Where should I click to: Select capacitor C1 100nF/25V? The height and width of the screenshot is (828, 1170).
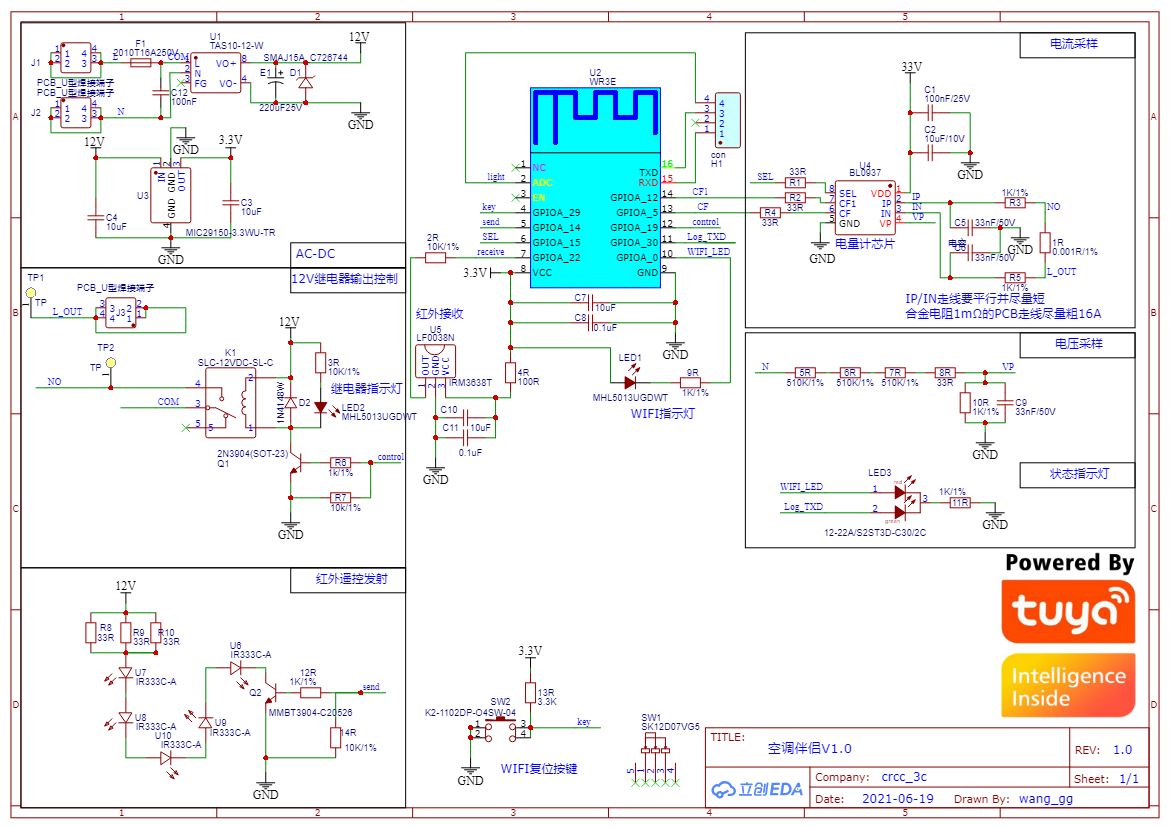tap(930, 113)
